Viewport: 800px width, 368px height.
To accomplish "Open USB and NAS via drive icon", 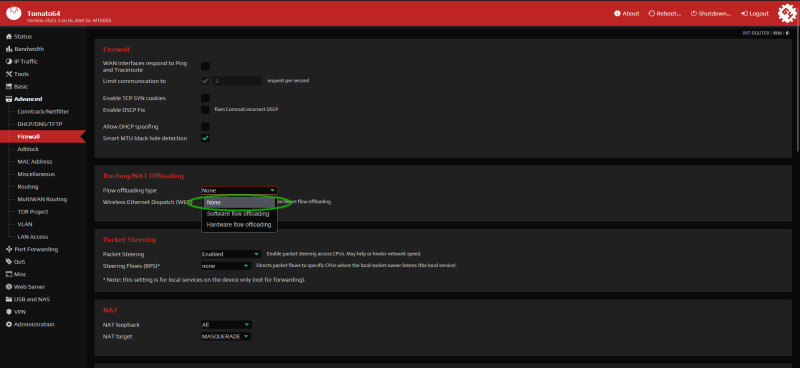I will click(9, 300).
